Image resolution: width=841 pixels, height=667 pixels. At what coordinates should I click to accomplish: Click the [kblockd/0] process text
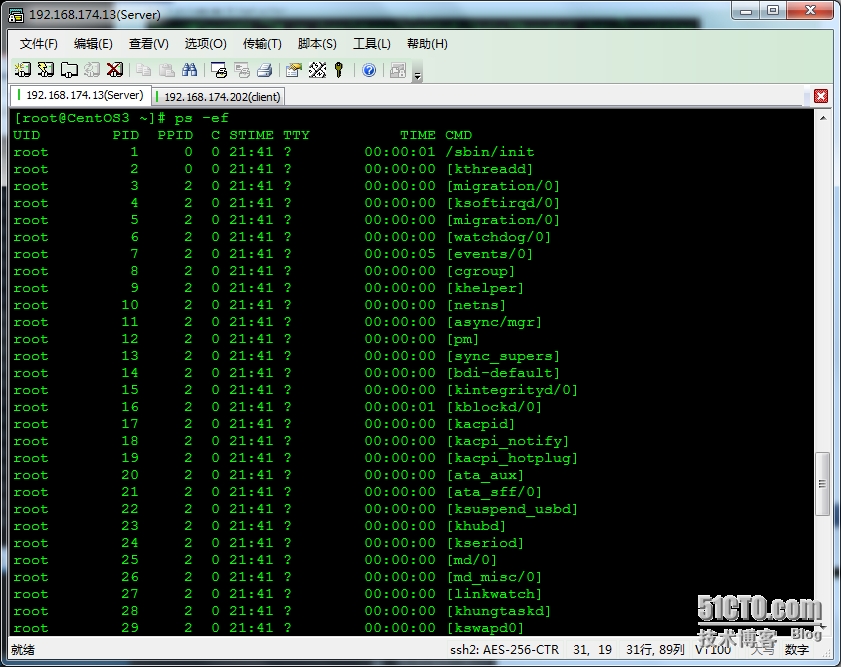tap(494, 407)
